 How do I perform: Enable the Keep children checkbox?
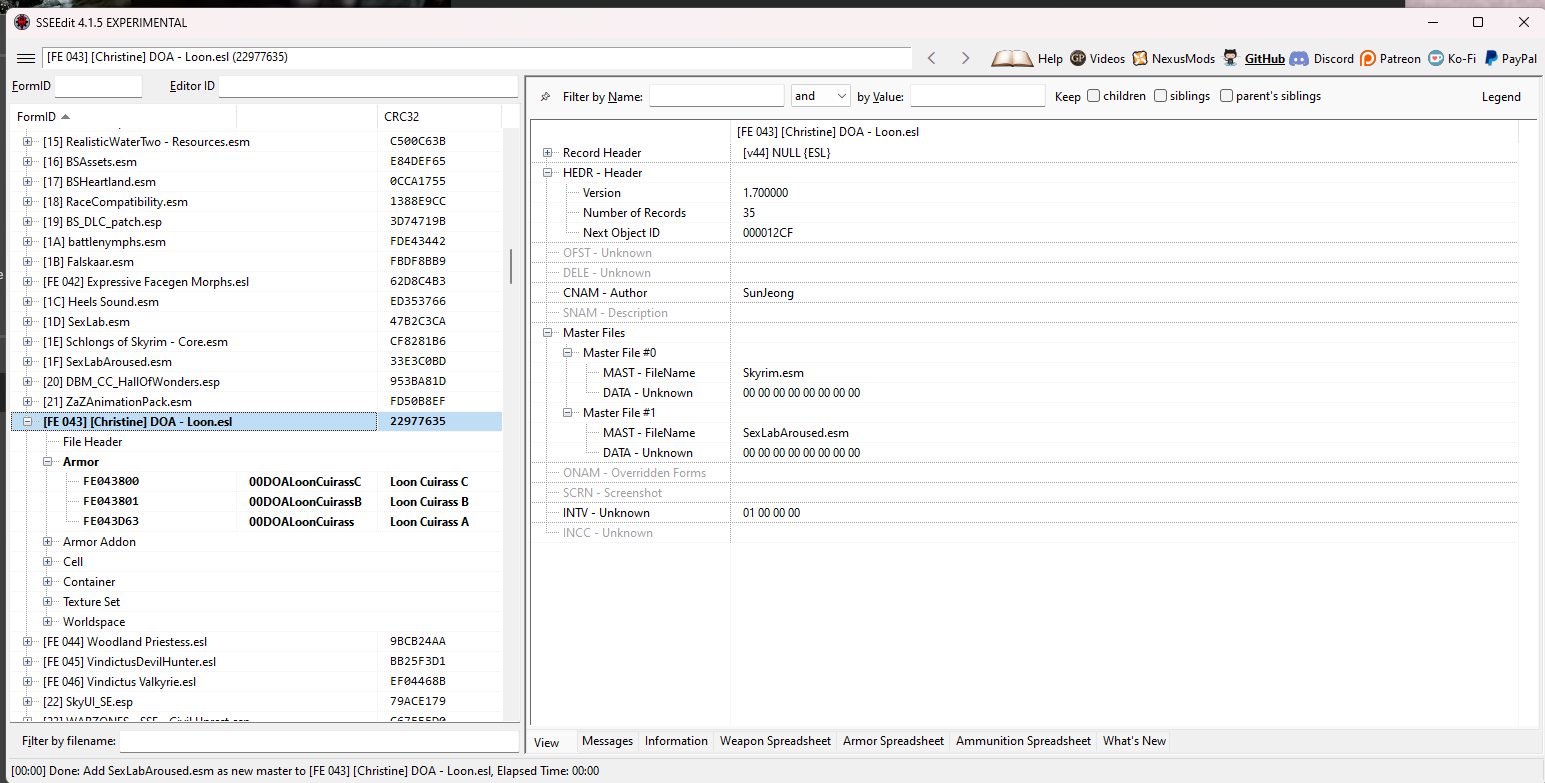pos(1094,96)
